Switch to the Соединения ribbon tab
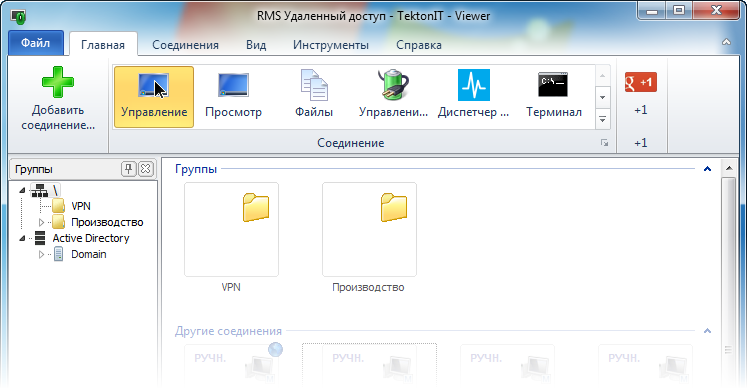747x389 pixels. (185, 45)
